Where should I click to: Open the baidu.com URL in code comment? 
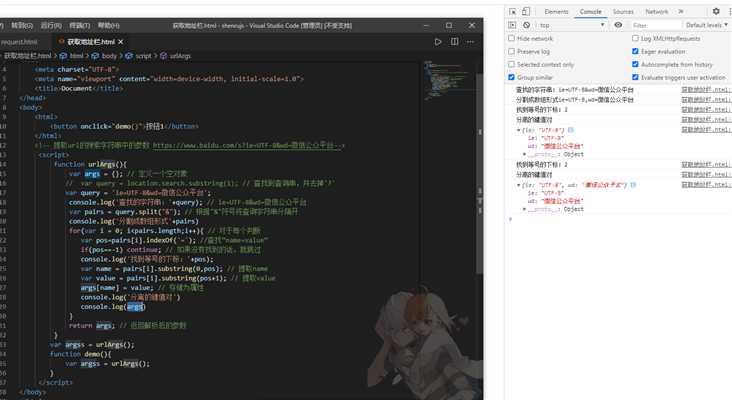click(246, 146)
